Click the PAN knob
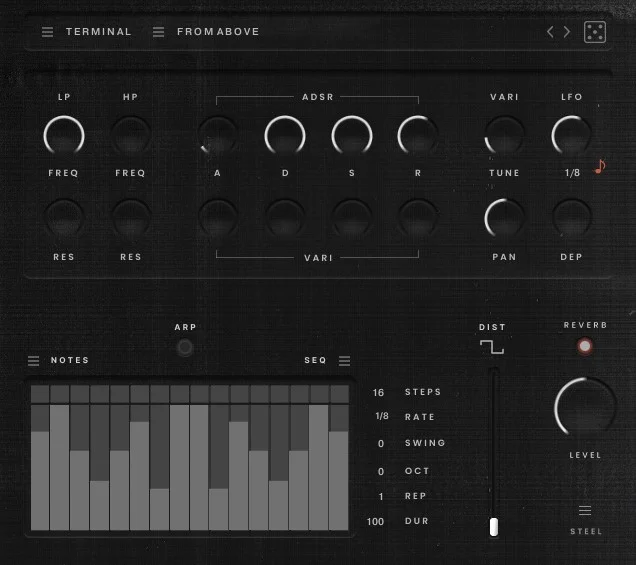The image size is (636, 565). point(504,219)
